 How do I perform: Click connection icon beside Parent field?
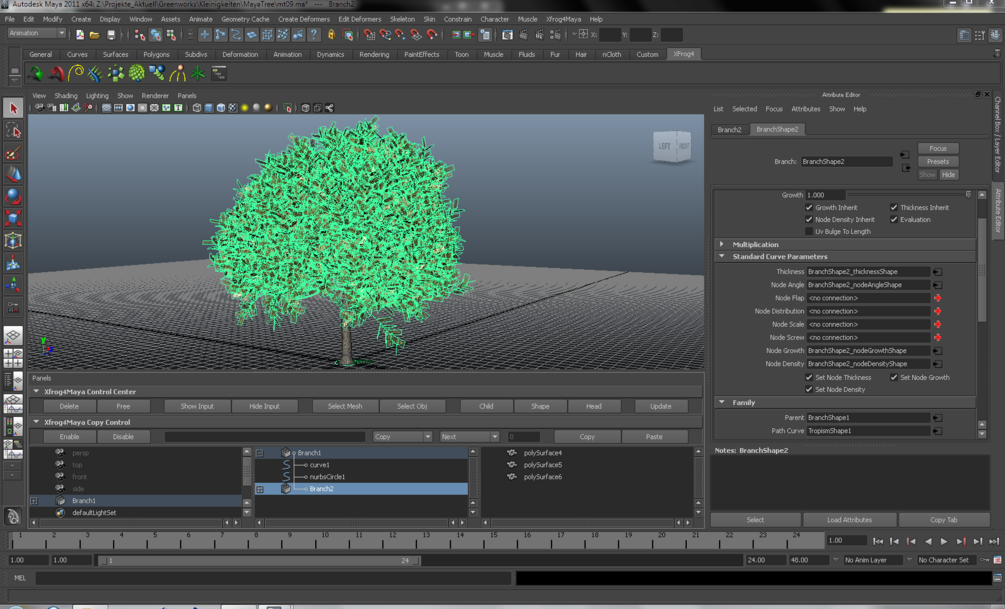tap(937, 418)
